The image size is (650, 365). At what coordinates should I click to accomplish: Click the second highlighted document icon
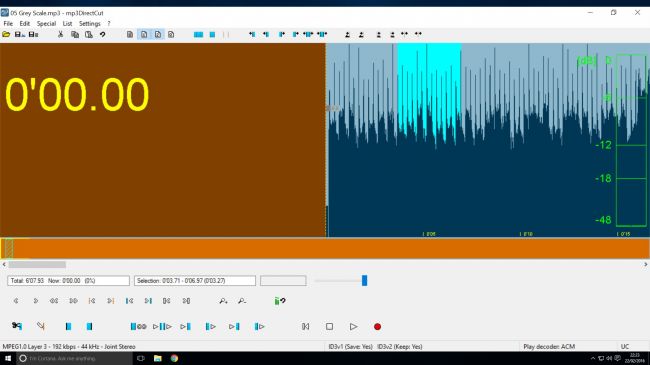pos(144,34)
